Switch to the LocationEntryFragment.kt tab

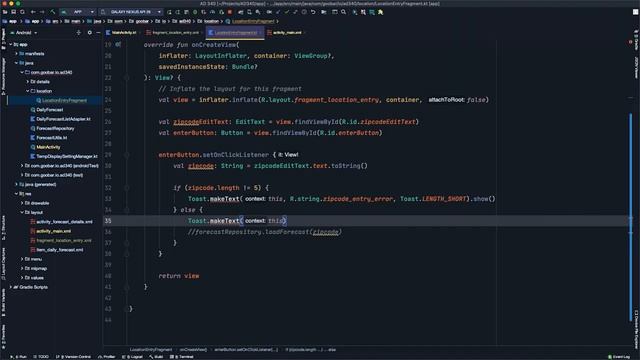(235, 33)
